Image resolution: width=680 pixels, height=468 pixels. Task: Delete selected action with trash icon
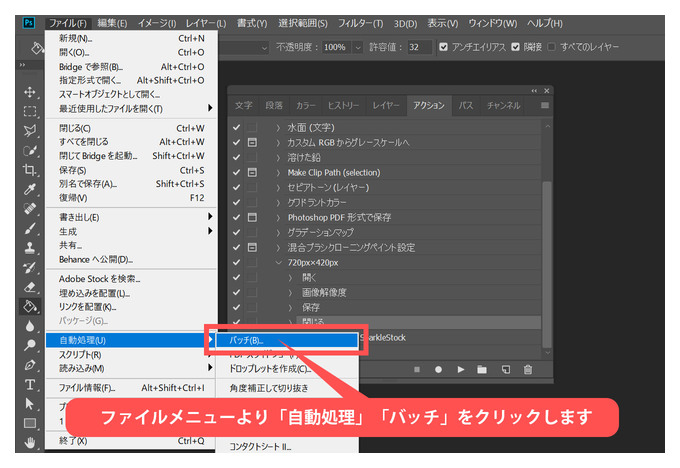click(528, 370)
